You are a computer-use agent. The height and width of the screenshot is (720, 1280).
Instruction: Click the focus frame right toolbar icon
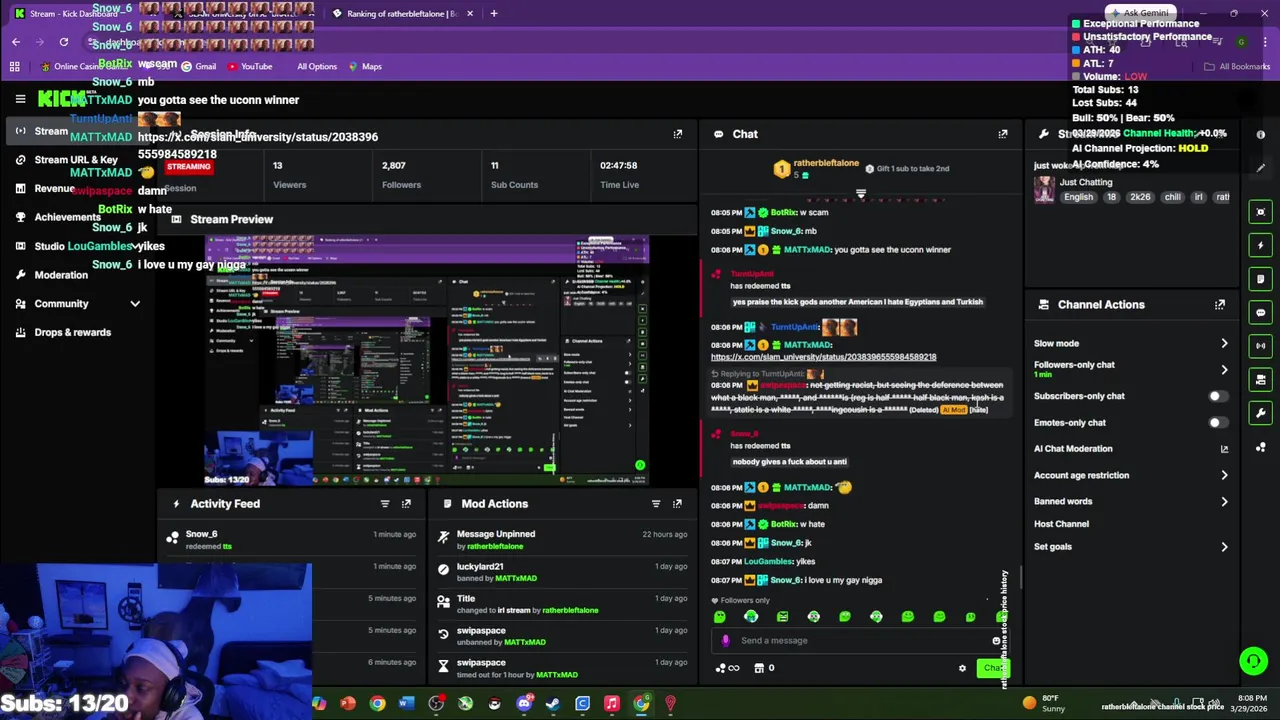click(1261, 211)
